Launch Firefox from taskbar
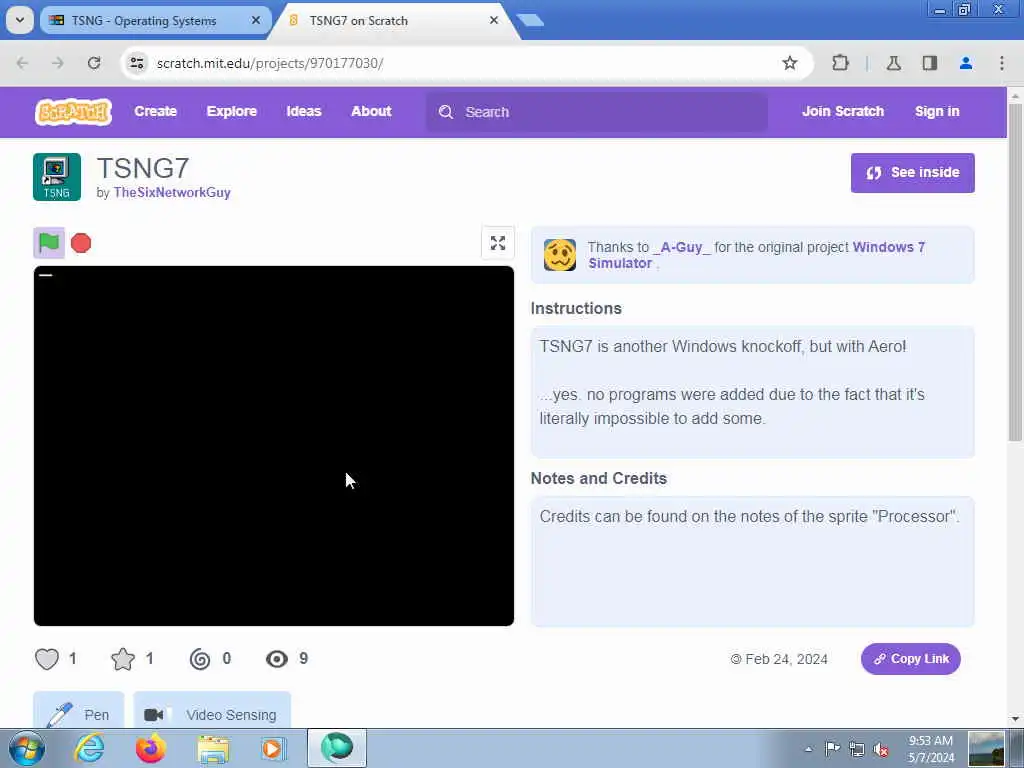Screen dimensions: 1024x768 click(x=151, y=748)
